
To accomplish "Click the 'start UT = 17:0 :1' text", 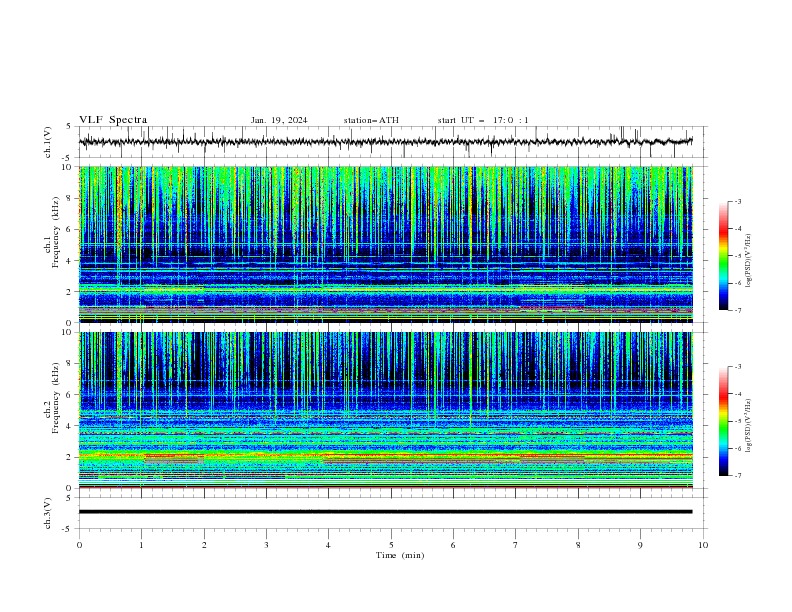I will pyautogui.click(x=483, y=120).
